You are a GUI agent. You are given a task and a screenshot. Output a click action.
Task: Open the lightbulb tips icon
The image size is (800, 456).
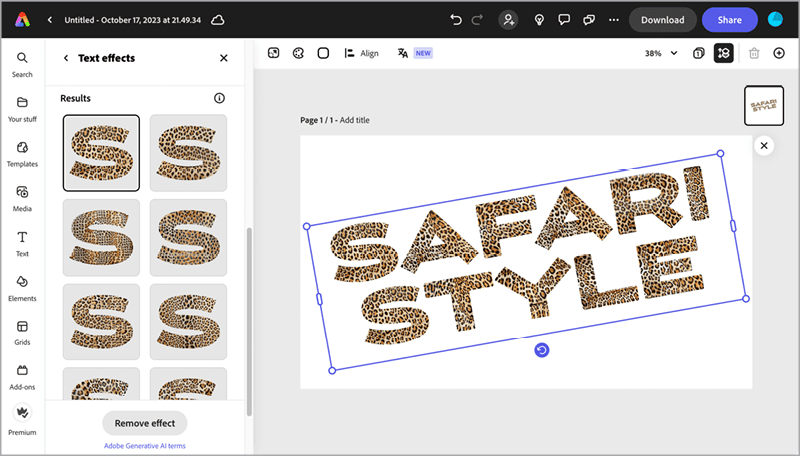(539, 20)
